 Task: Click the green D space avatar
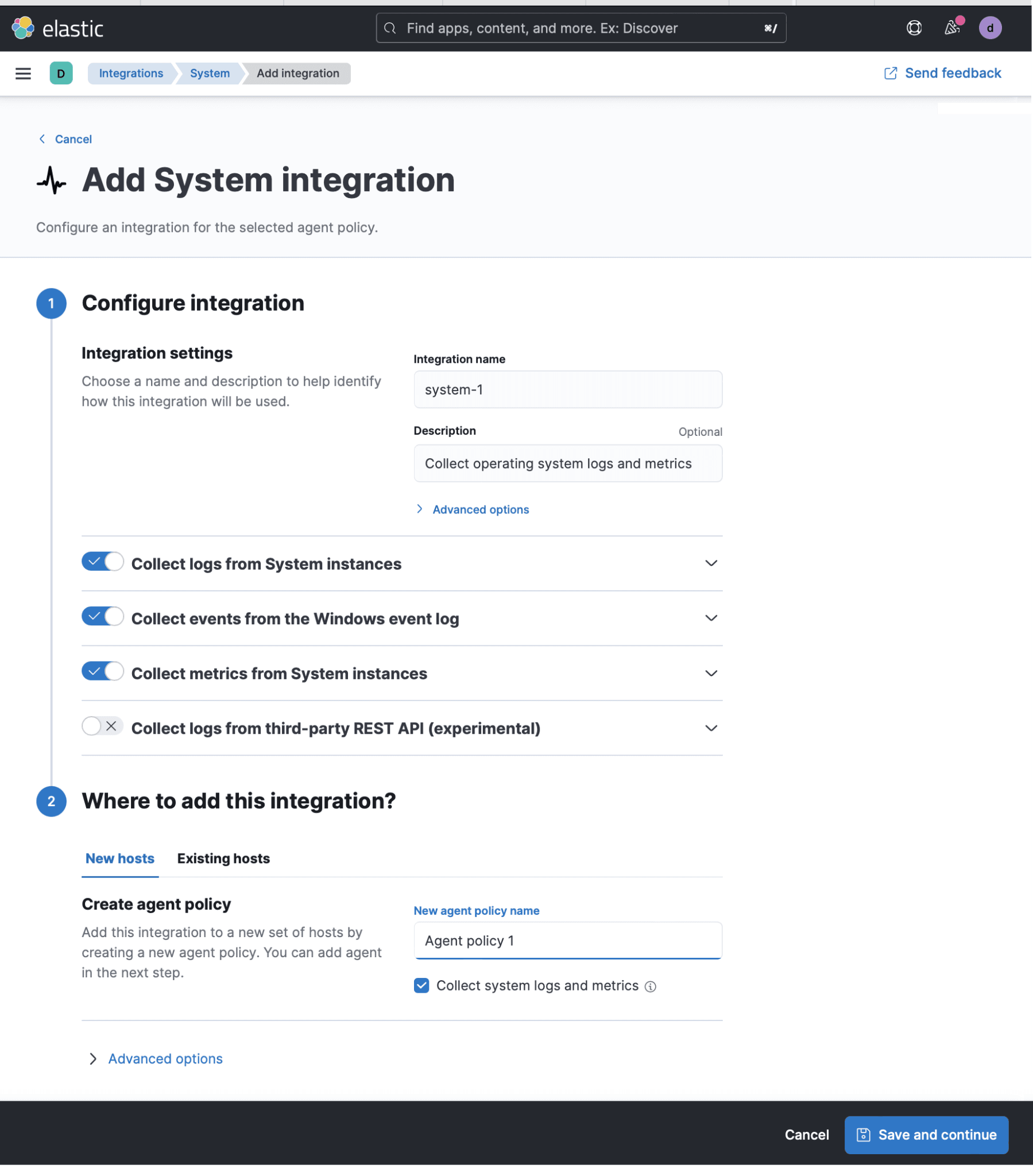tap(61, 73)
